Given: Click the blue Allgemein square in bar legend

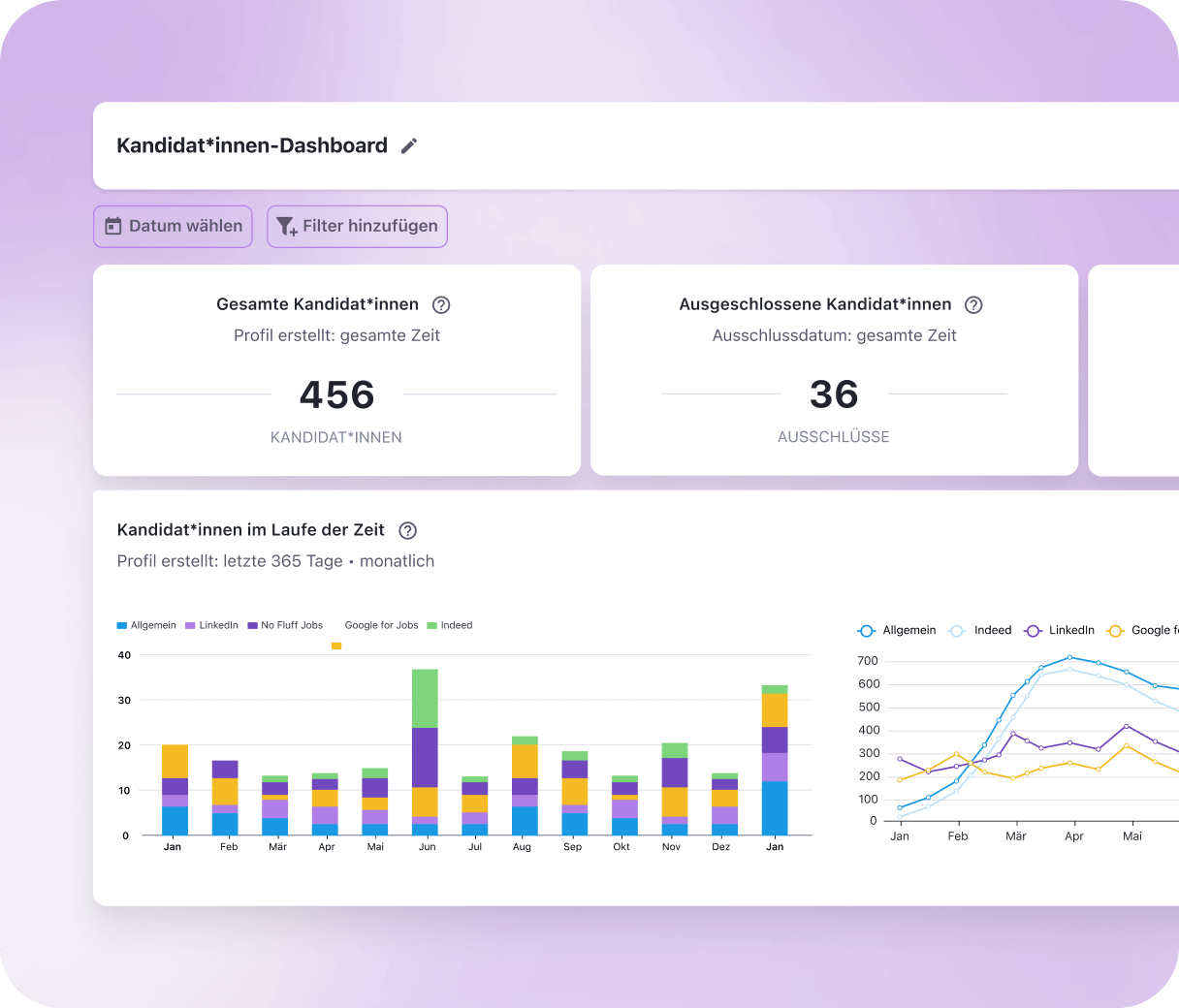Looking at the screenshot, I should coord(121,625).
